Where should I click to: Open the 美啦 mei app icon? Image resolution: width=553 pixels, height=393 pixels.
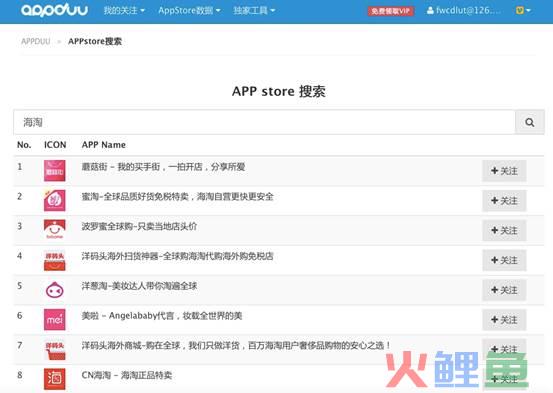tap(55, 319)
